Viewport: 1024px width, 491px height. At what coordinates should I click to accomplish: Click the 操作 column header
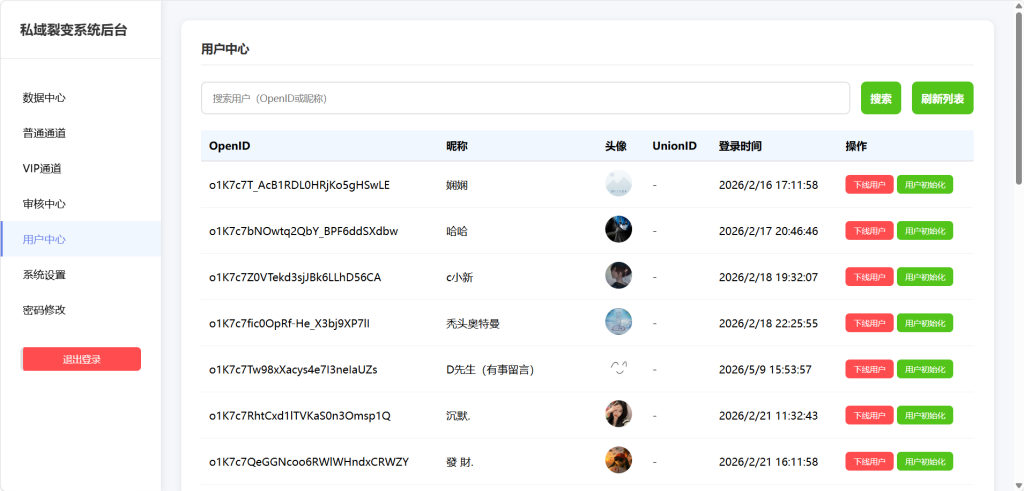pos(856,146)
